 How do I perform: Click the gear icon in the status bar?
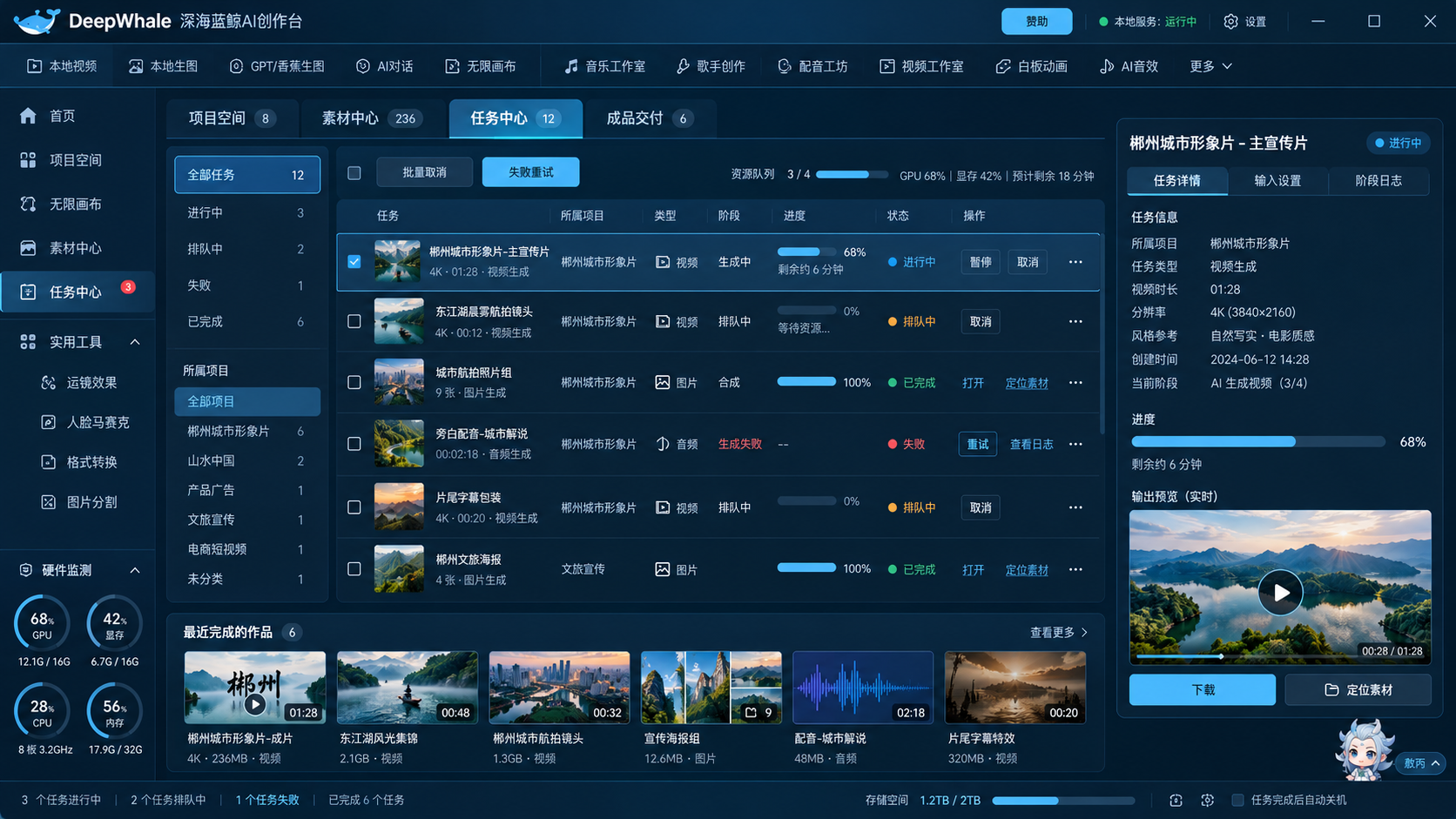tap(1207, 800)
